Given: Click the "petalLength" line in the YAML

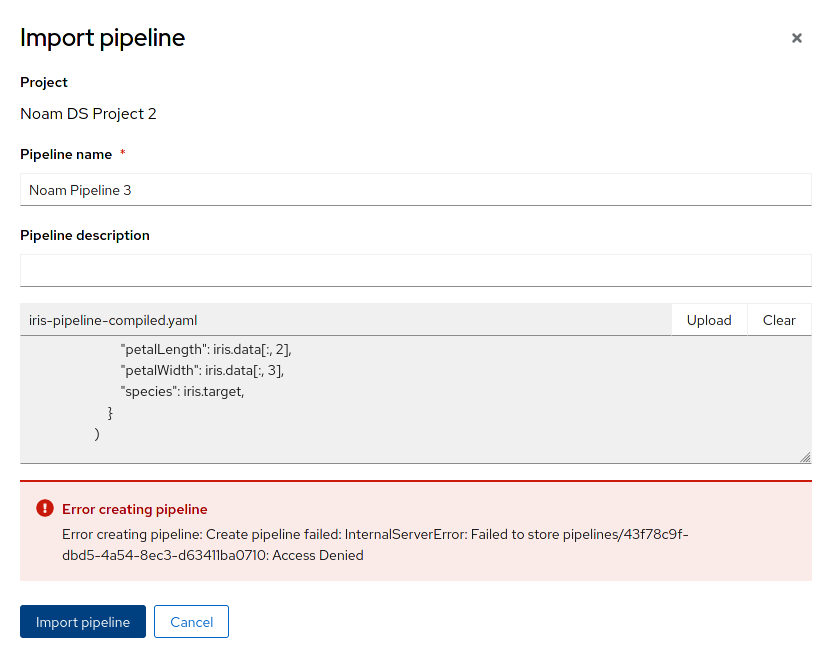Looking at the screenshot, I should (205, 350).
